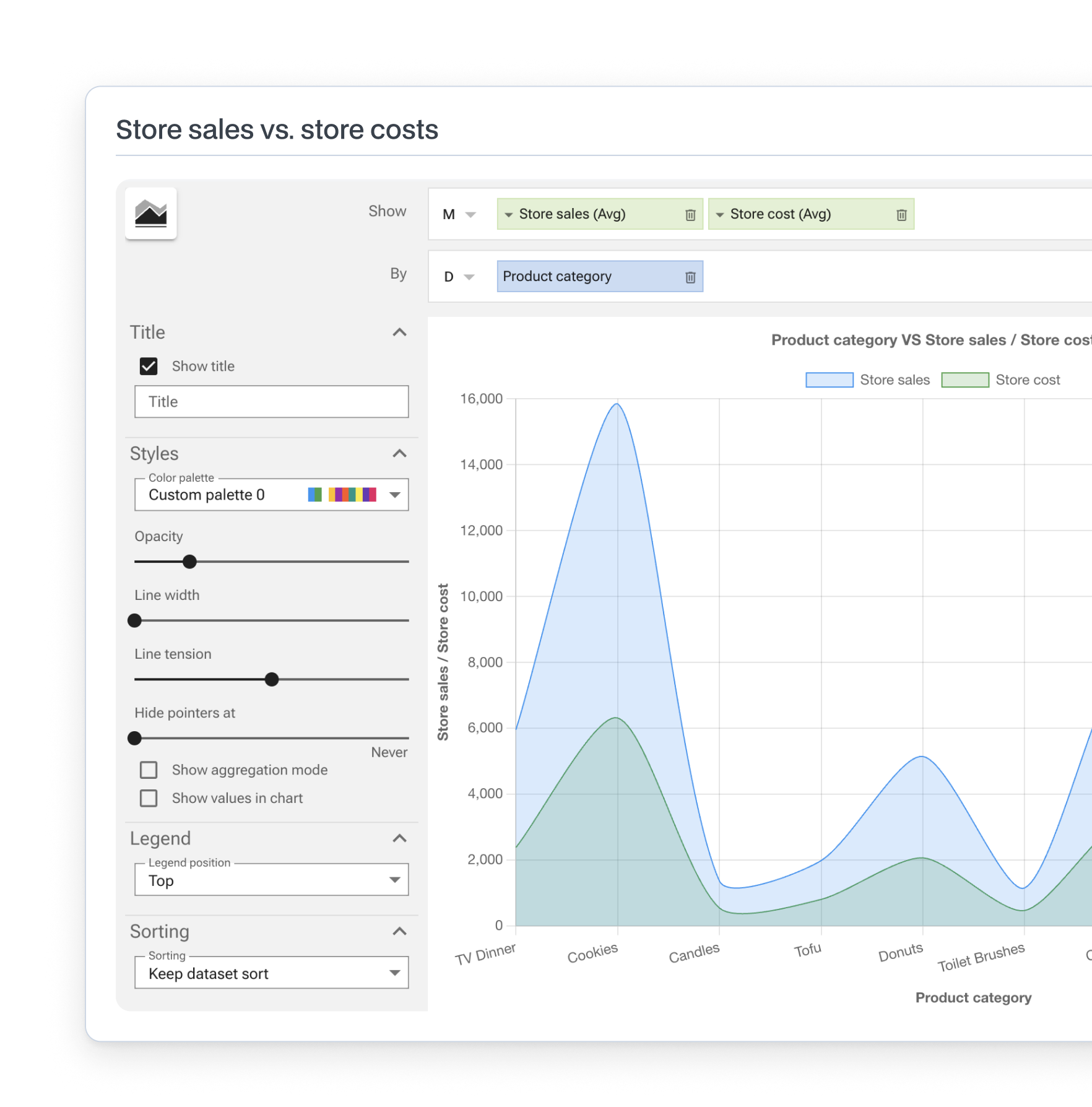Toggle Store cost series in chart legend

pyautogui.click(x=1001, y=380)
